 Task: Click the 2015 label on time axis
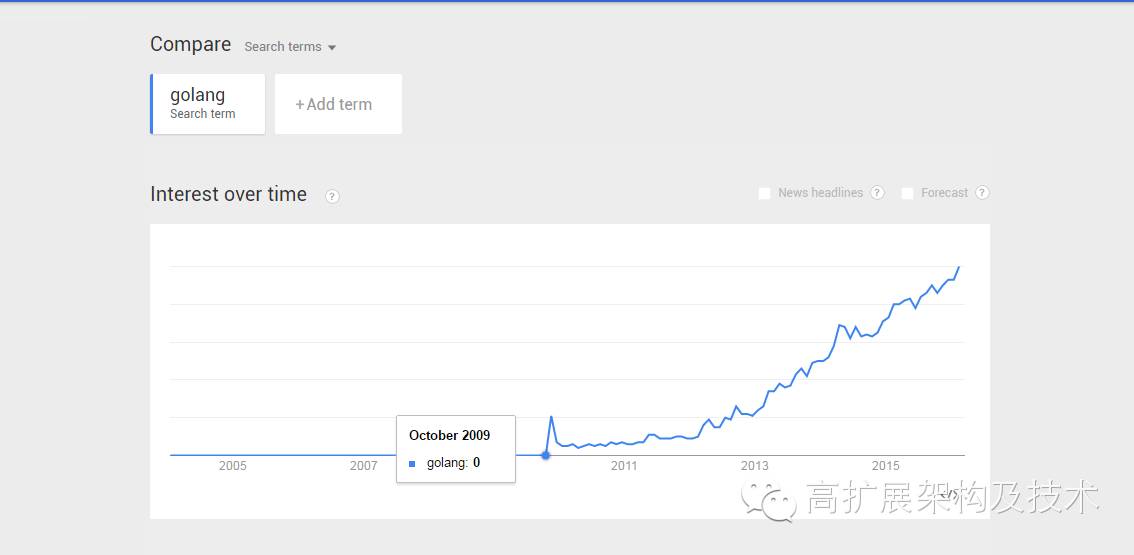point(886,466)
